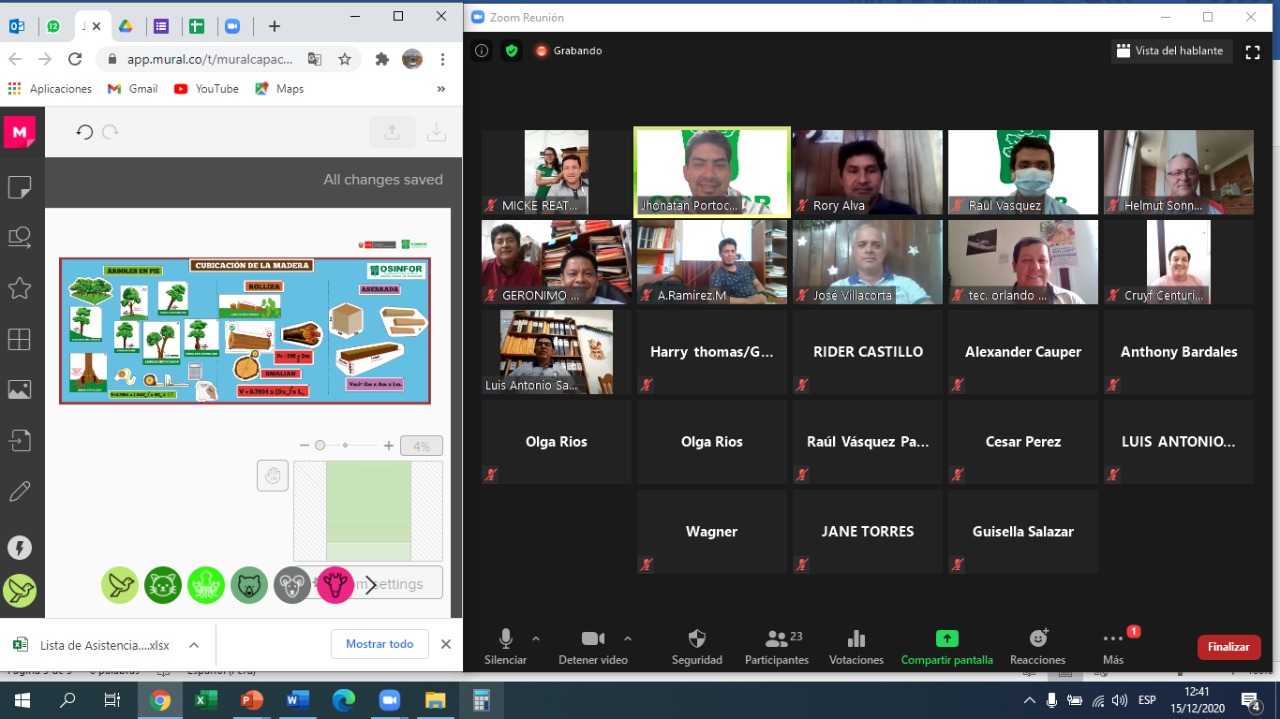Switch to the Zoom browser tab
This screenshot has width=1280, height=719.
coord(232,26)
